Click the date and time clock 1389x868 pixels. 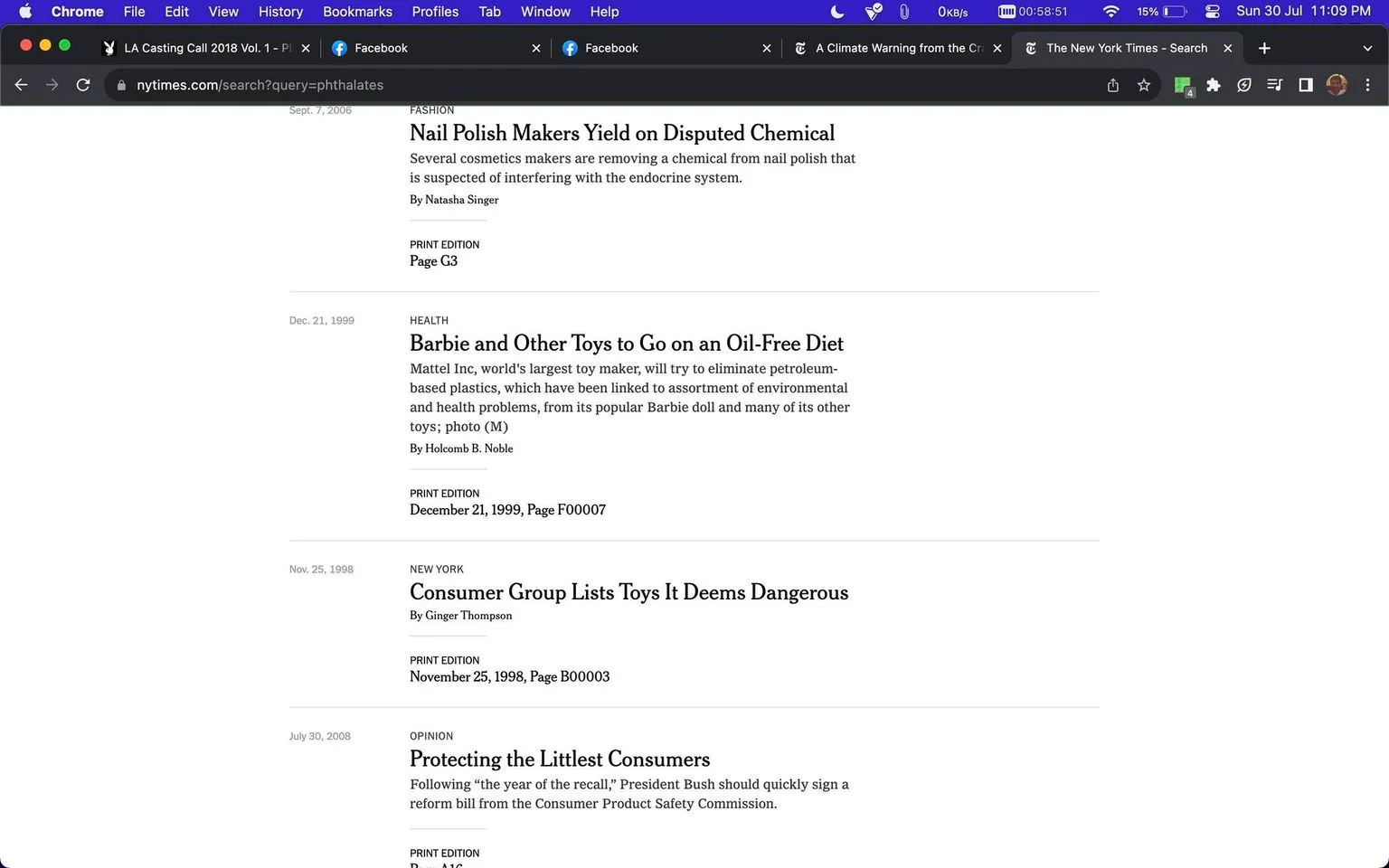(x=1303, y=12)
